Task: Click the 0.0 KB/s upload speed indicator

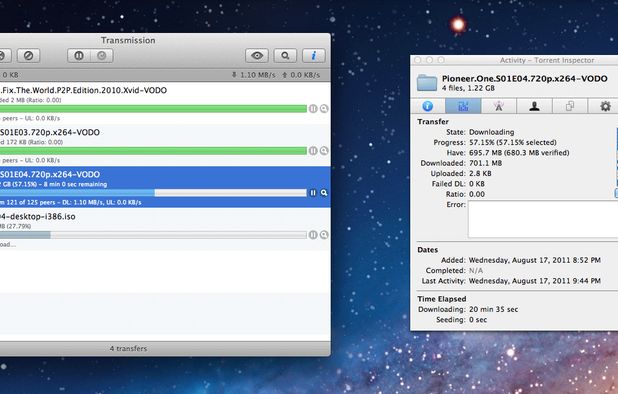Action: point(301,75)
